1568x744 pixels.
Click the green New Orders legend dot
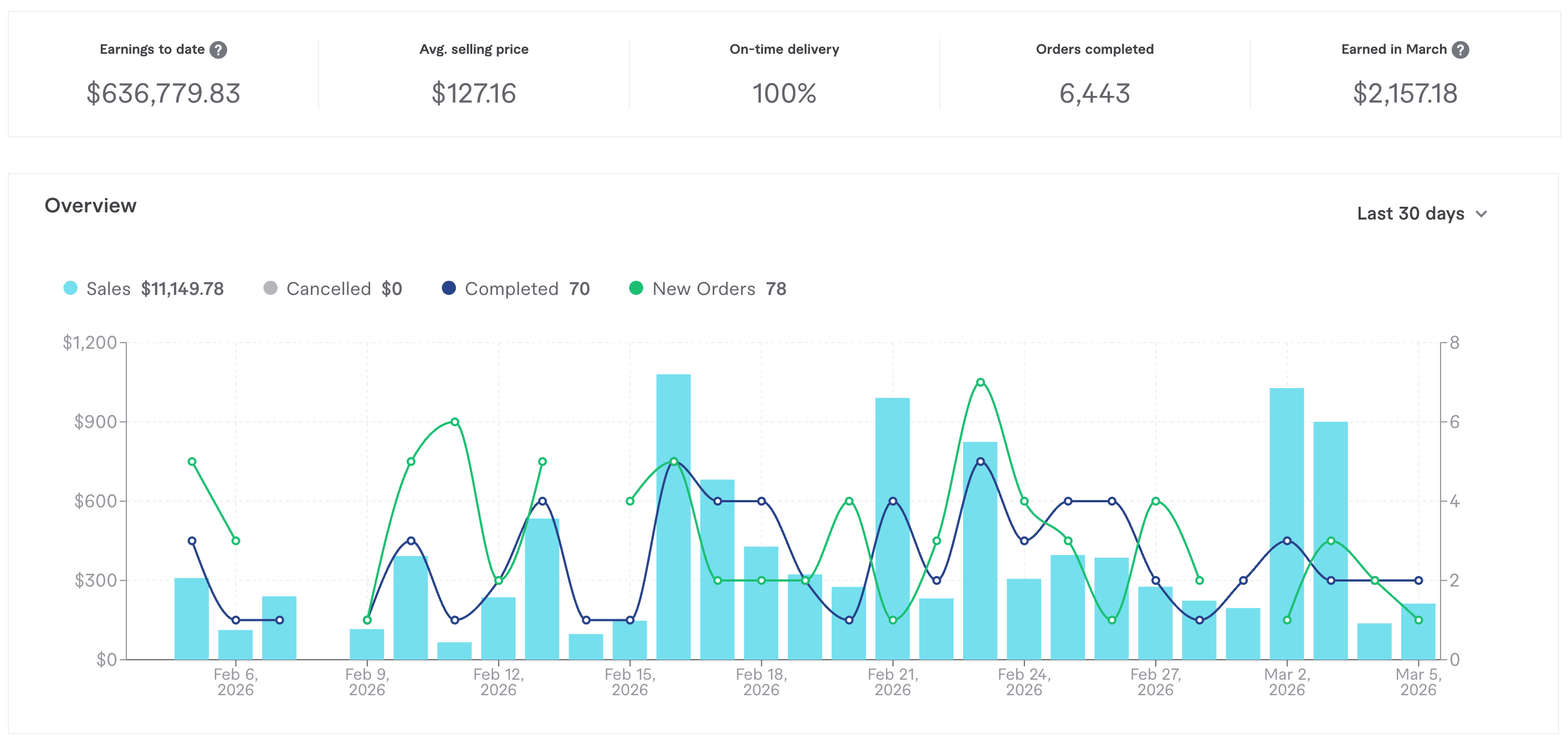tap(636, 288)
